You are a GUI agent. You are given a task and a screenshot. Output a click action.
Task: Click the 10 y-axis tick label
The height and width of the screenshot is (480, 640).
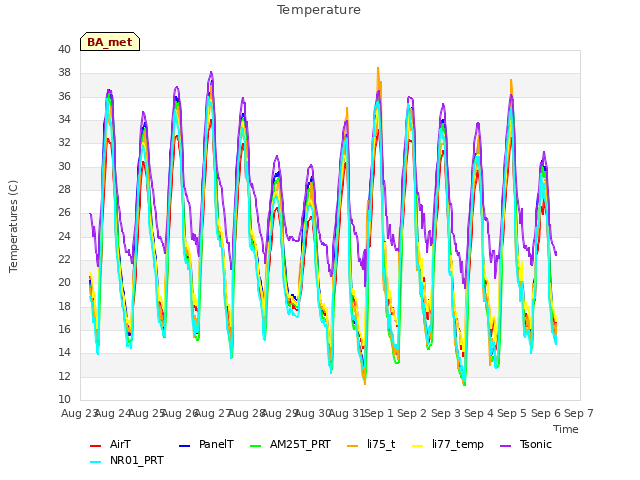tap(64, 399)
